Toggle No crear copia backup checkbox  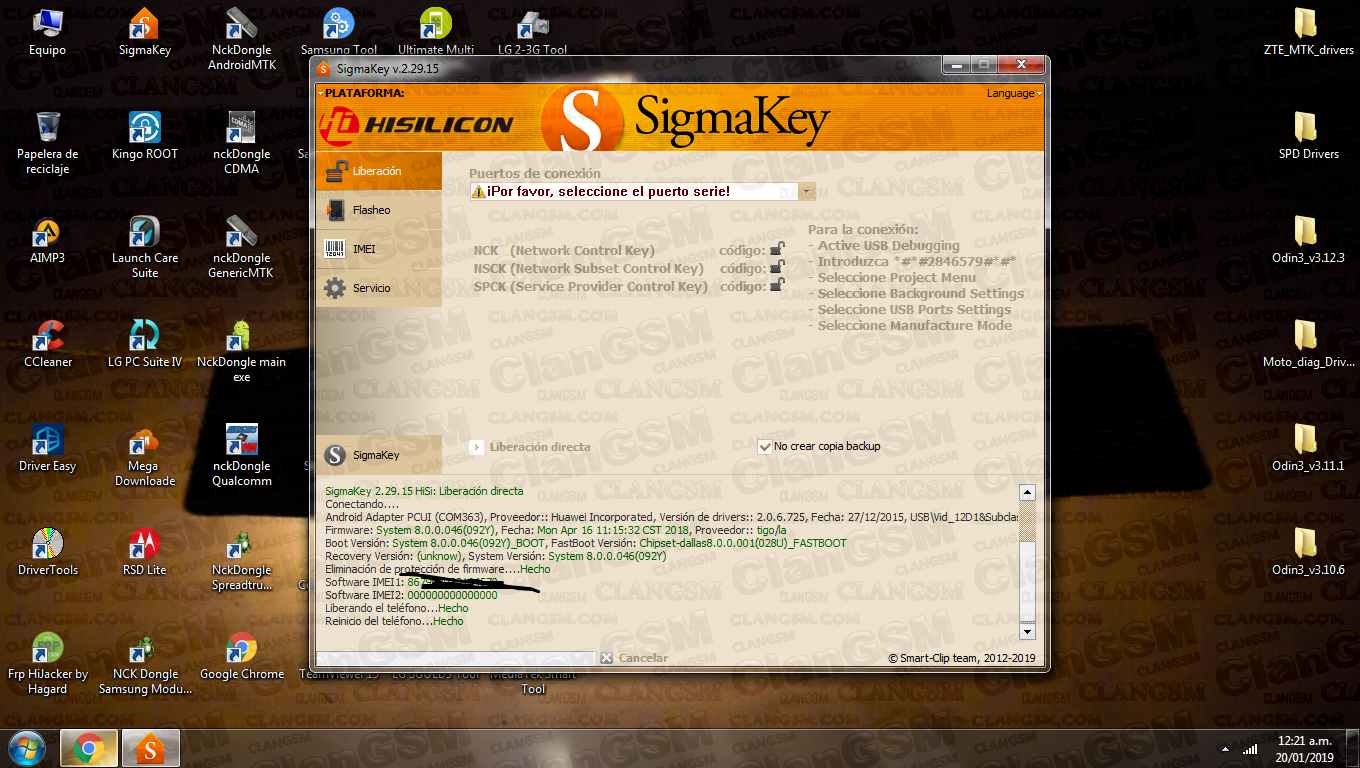(x=765, y=447)
